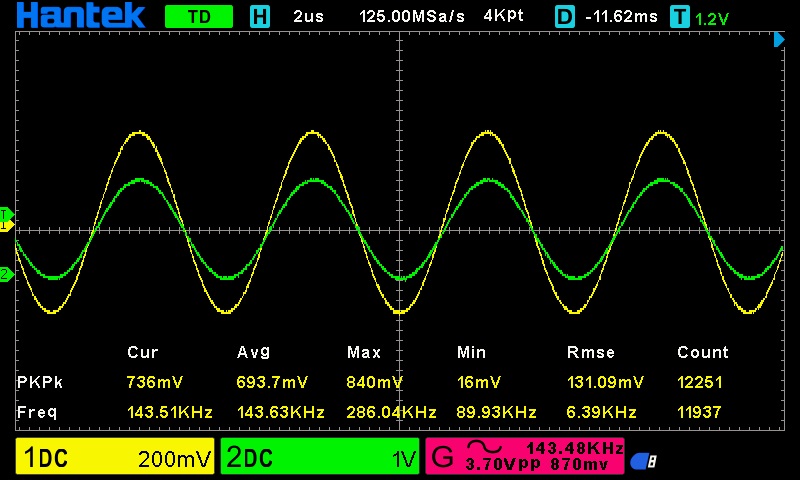Select the PKPk measurement row label
800x480 pixels.
click(38, 382)
